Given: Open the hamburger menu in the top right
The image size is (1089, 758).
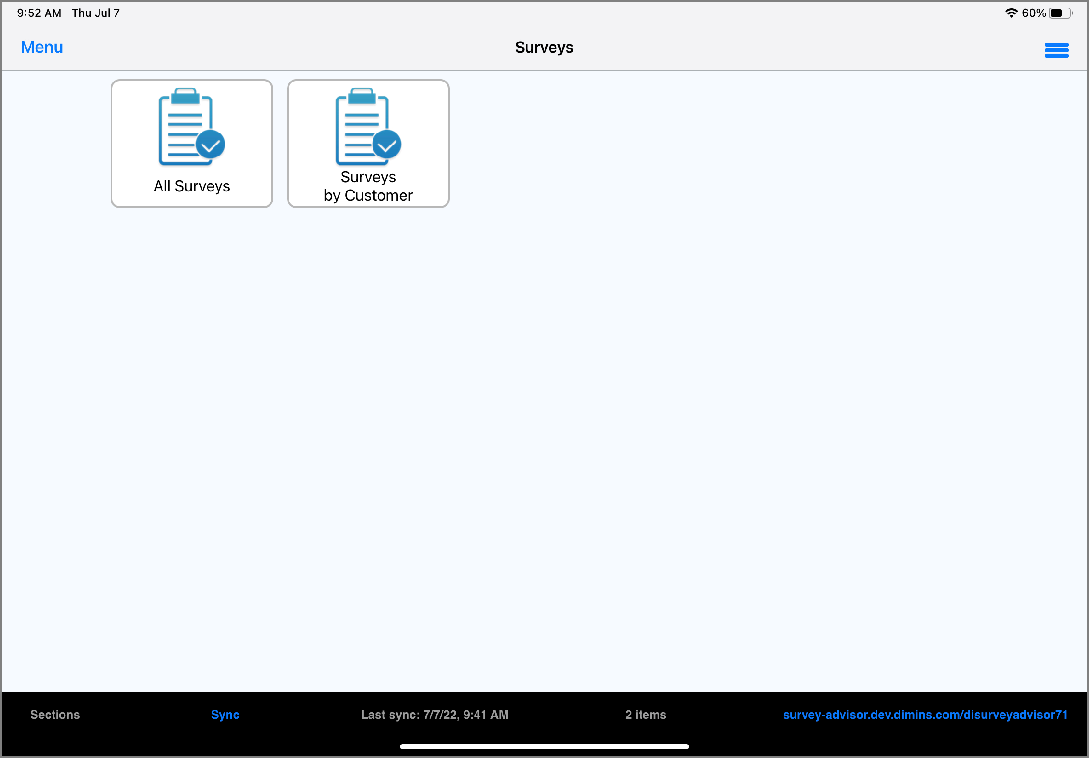Looking at the screenshot, I should [x=1057, y=50].
